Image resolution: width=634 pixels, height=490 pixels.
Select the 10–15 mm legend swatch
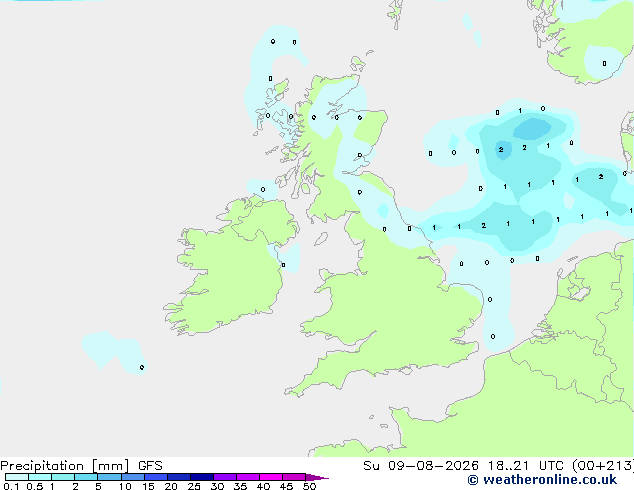pos(133,477)
